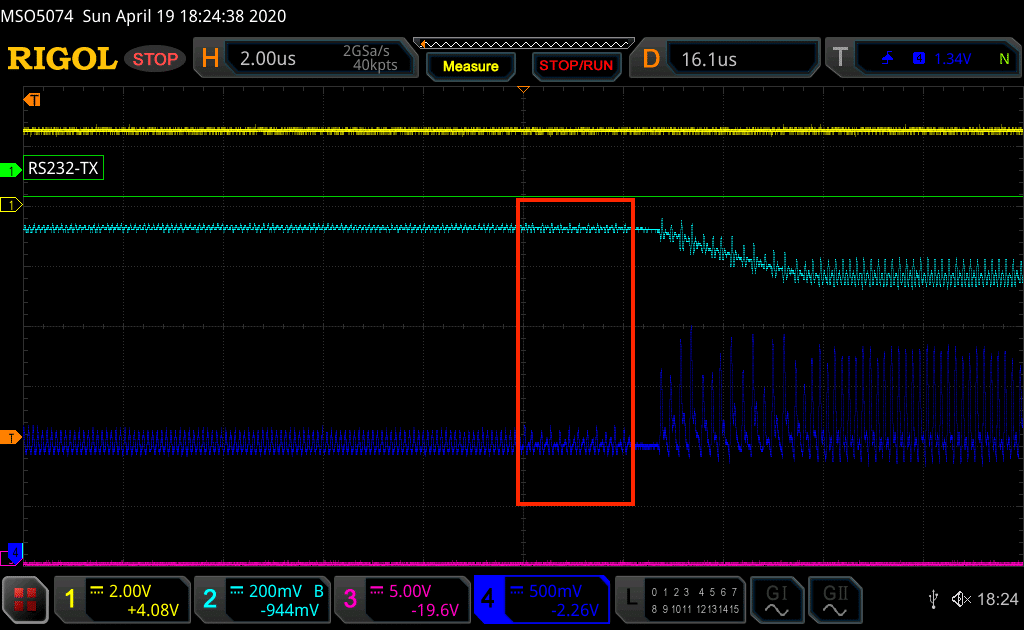
Task: Open the Measure menu
Action: point(470,66)
